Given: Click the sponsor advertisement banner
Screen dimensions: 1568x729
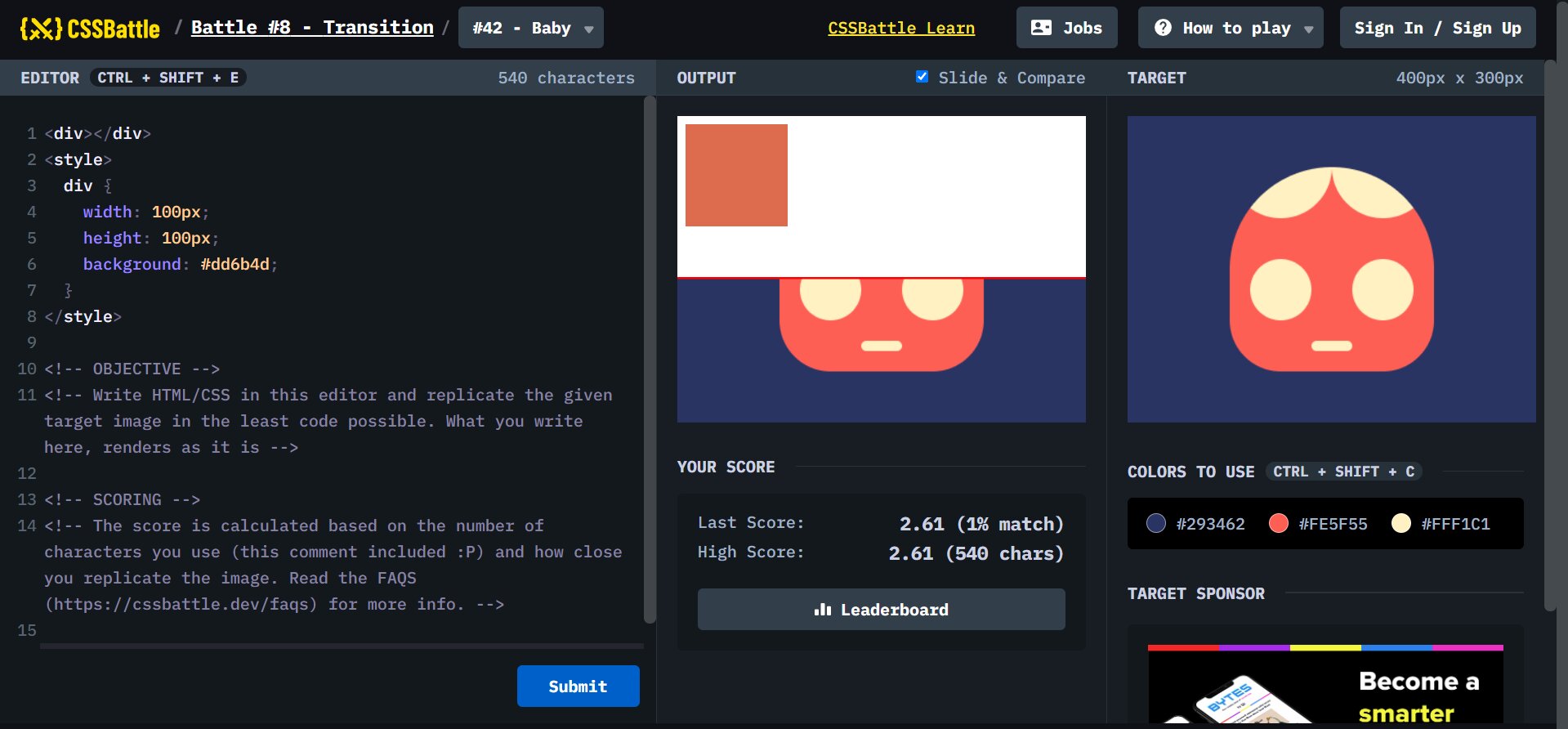Looking at the screenshot, I should (x=1325, y=685).
